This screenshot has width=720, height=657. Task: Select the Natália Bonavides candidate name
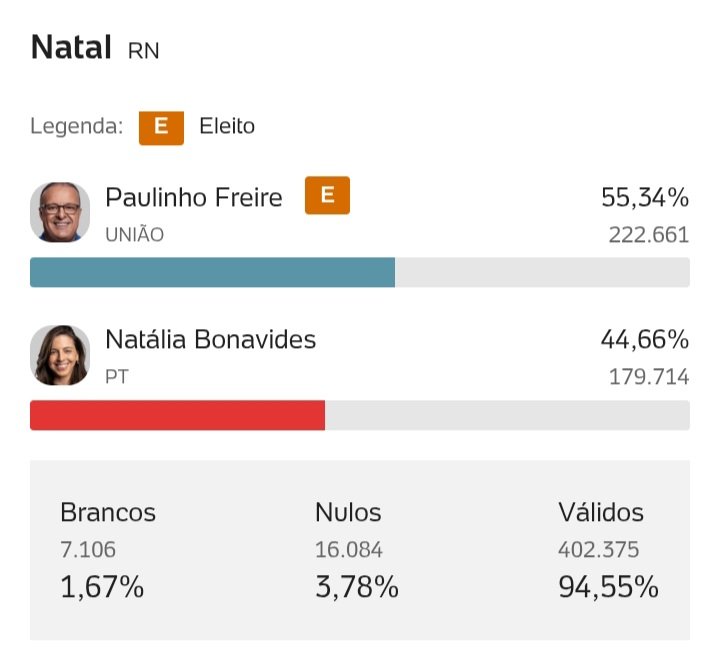pyautogui.click(x=210, y=340)
